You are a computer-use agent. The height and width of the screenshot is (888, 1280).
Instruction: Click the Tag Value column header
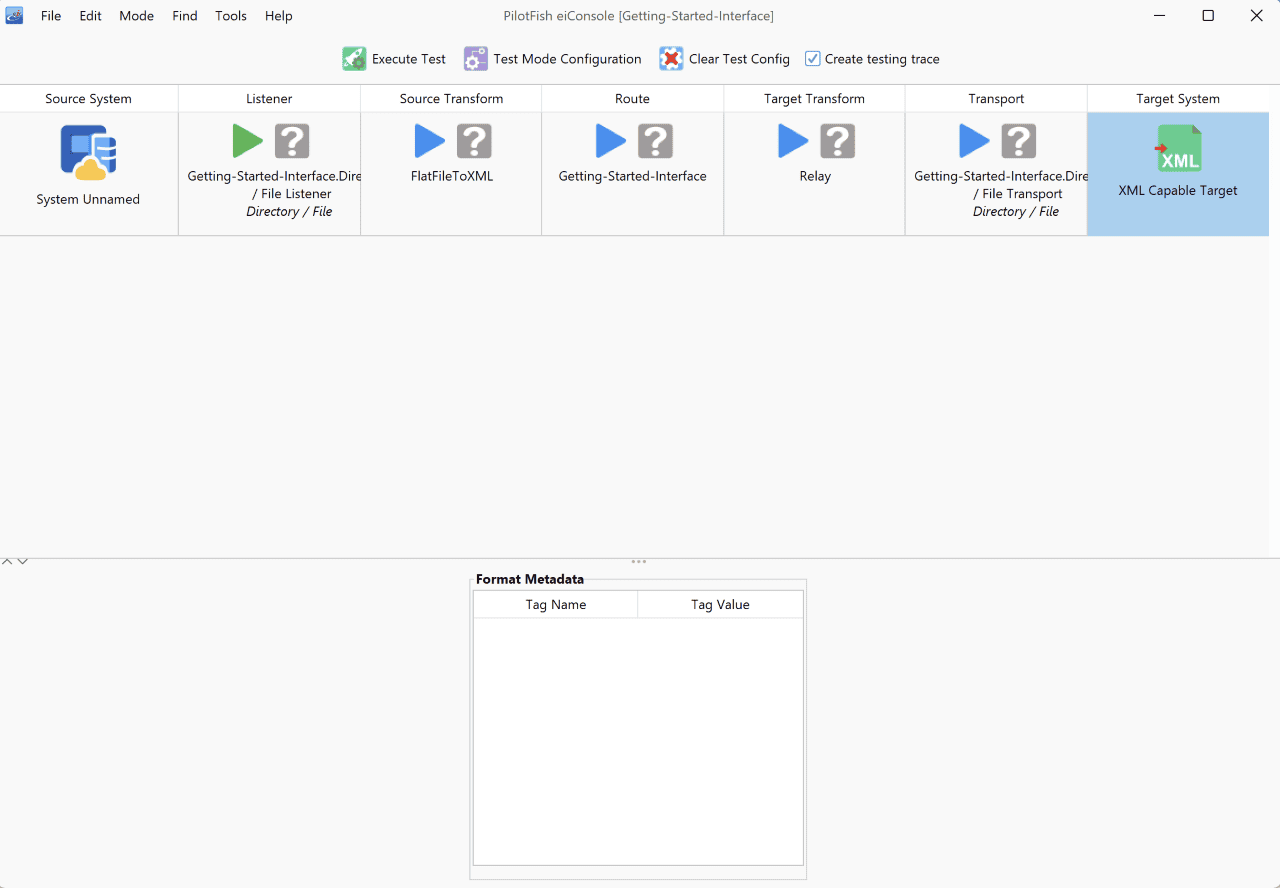[720, 605]
